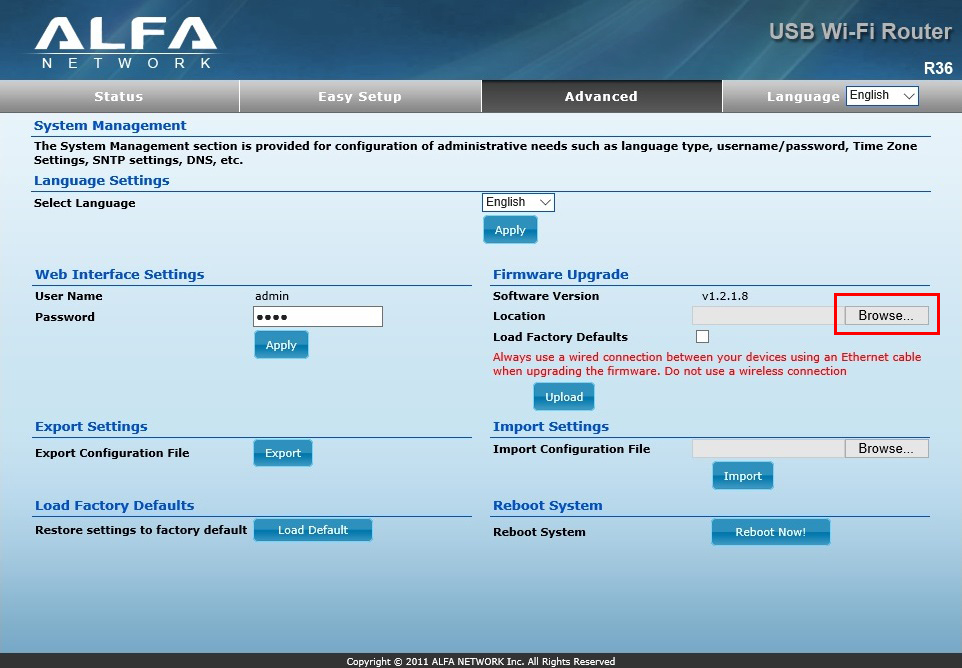This screenshot has width=962, height=668.
Task: Open the Language dropdown in the header bar
Action: (x=882, y=96)
